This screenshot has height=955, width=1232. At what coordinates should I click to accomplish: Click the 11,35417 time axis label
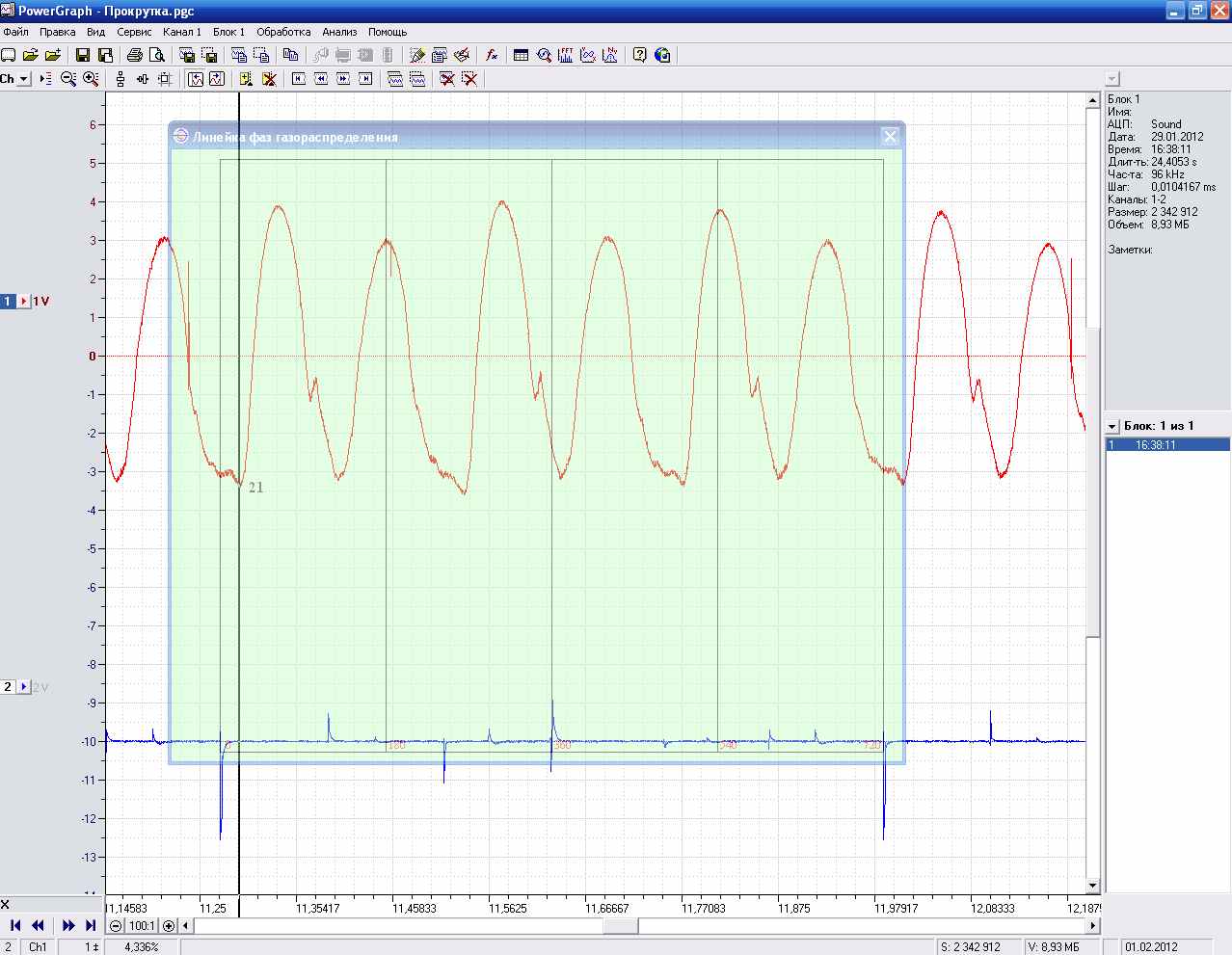317,908
